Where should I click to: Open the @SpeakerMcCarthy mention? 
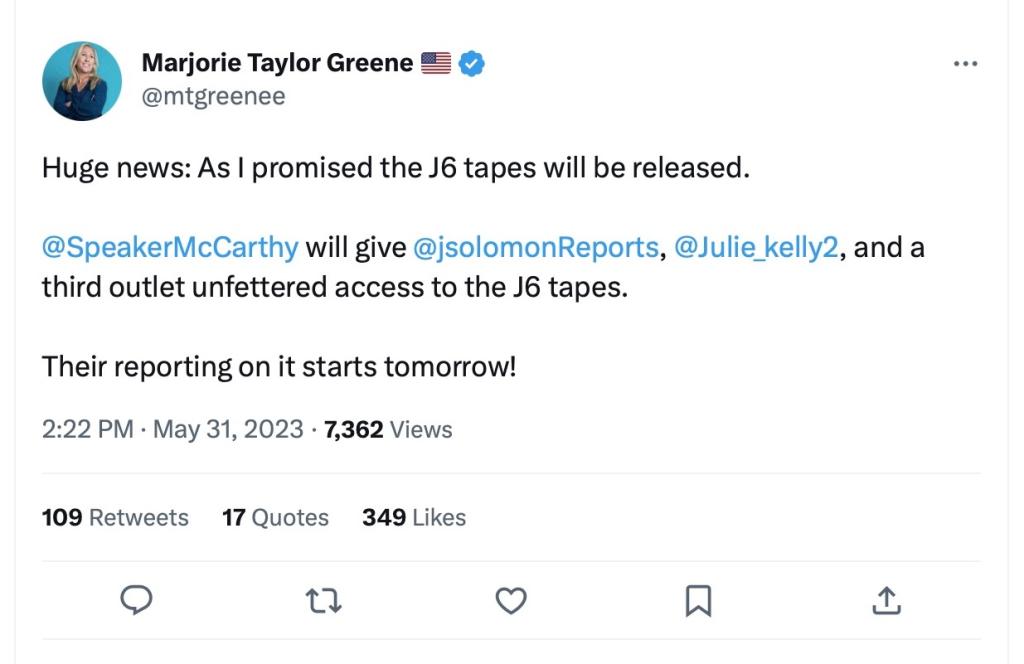[170, 247]
